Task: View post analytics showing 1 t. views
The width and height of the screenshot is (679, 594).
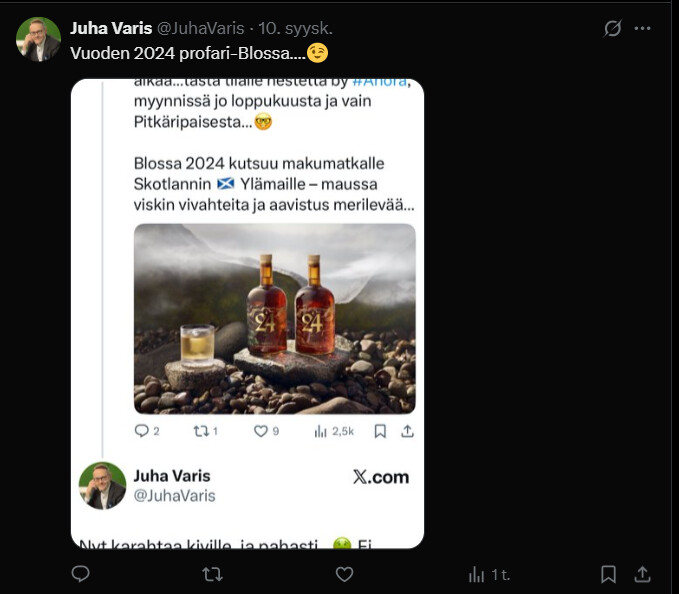Action: [x=489, y=574]
